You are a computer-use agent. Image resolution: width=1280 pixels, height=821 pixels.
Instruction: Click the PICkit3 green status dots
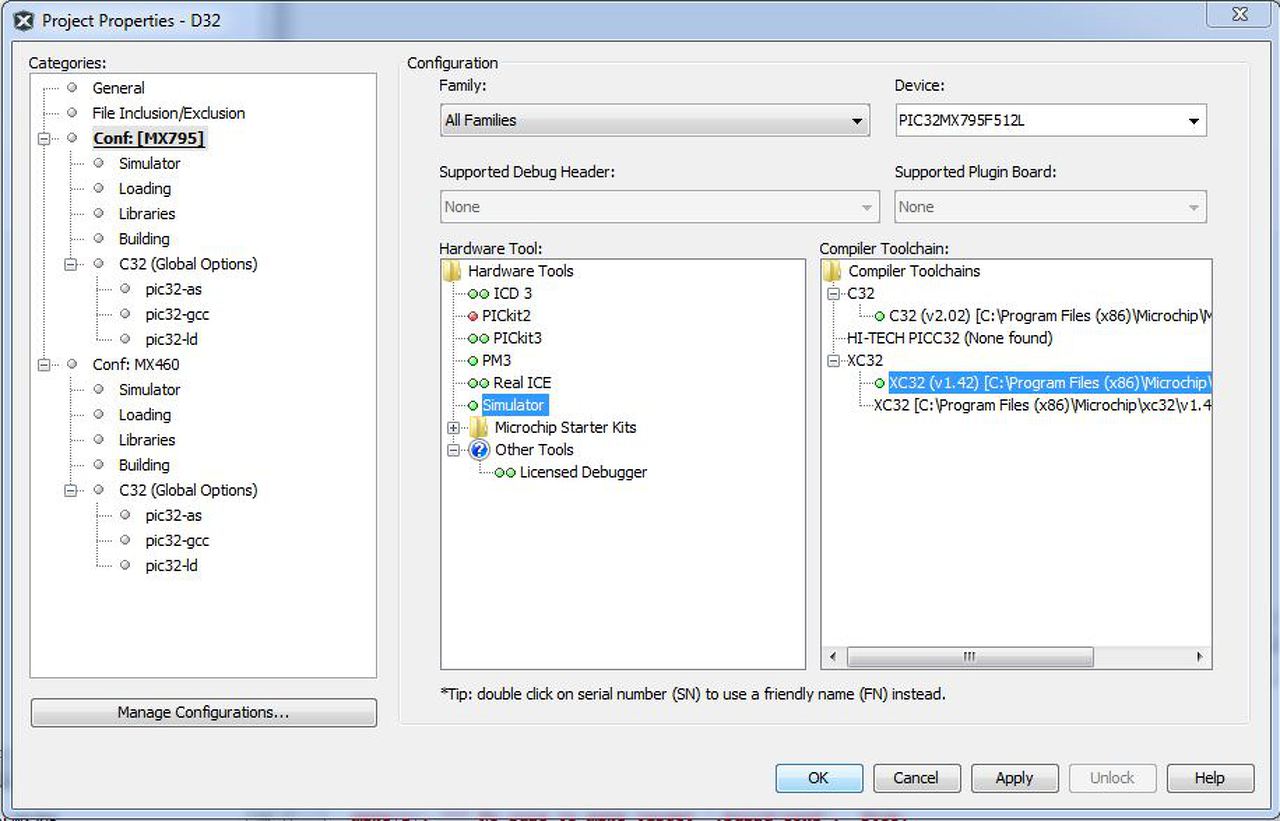tap(478, 339)
